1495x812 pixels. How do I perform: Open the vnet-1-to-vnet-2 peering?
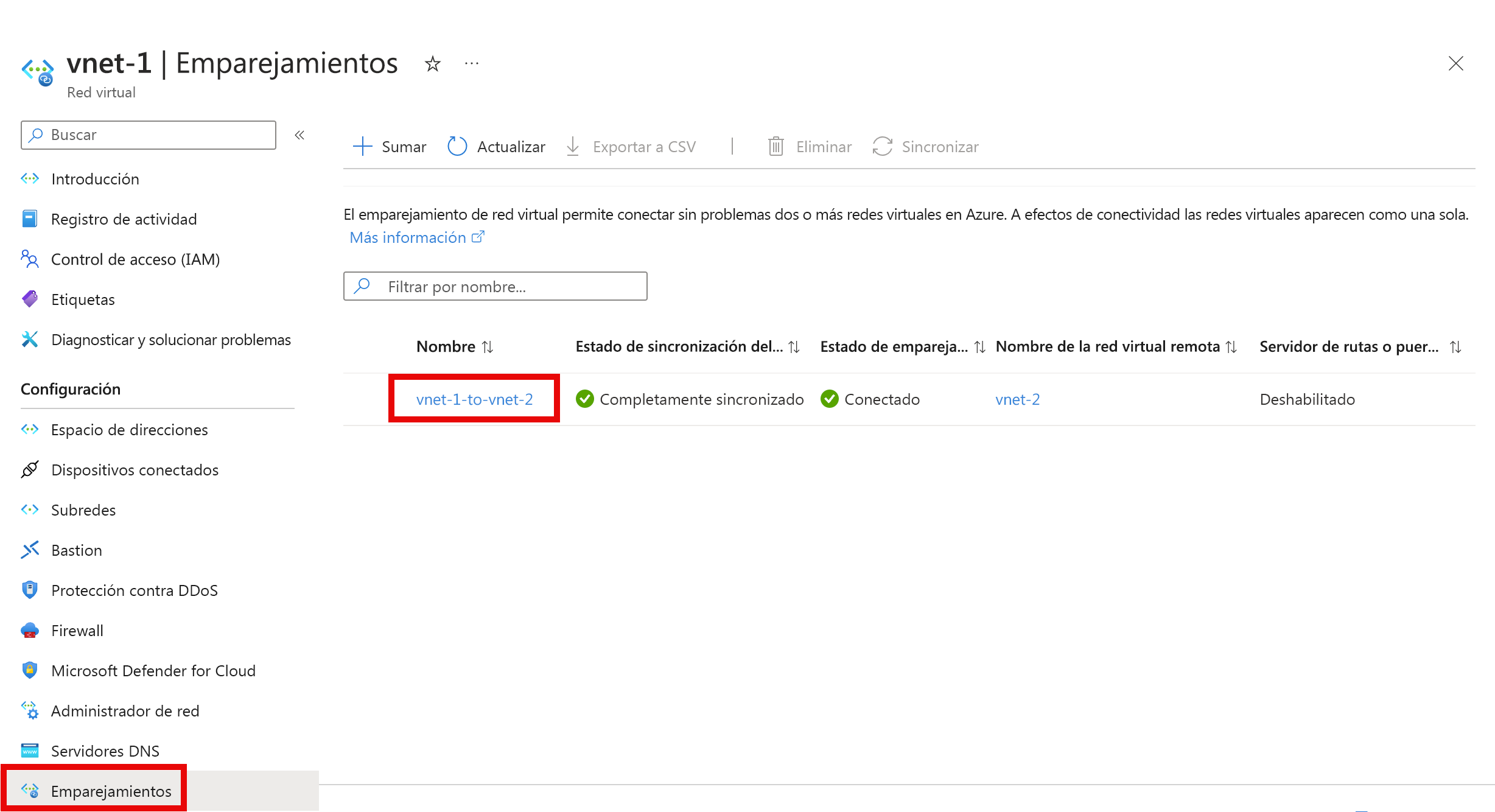coord(474,399)
